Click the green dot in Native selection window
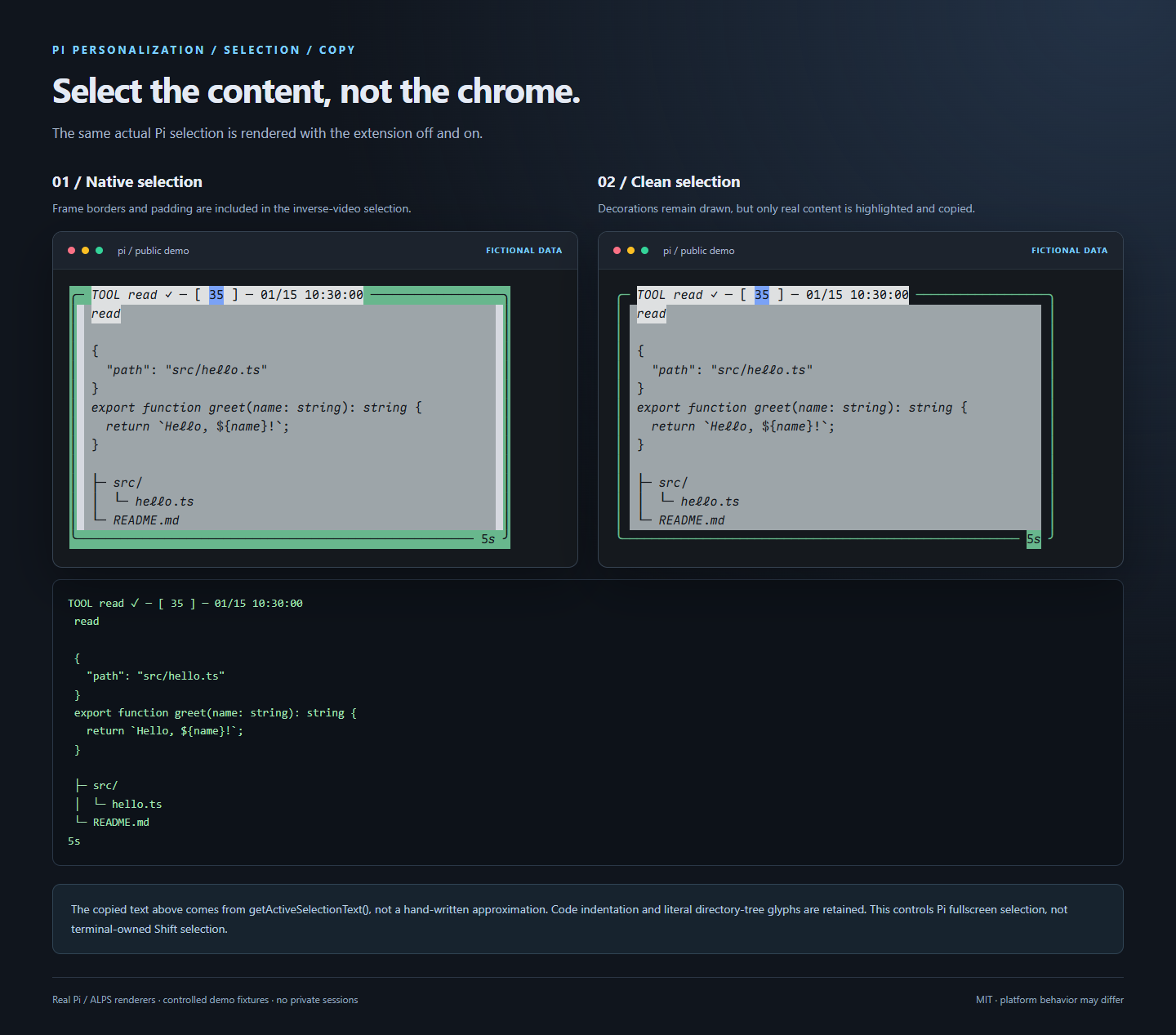Viewport: 1176px width, 1035px height. point(100,251)
